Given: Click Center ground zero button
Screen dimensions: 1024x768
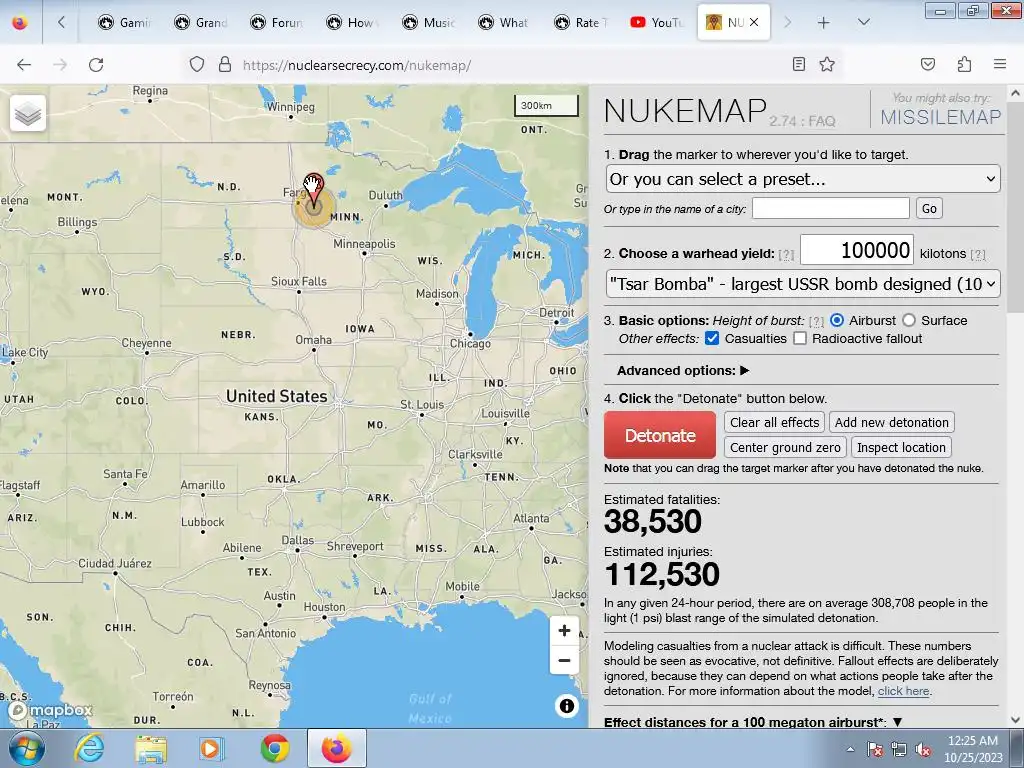Looking at the screenshot, I should [785, 447].
